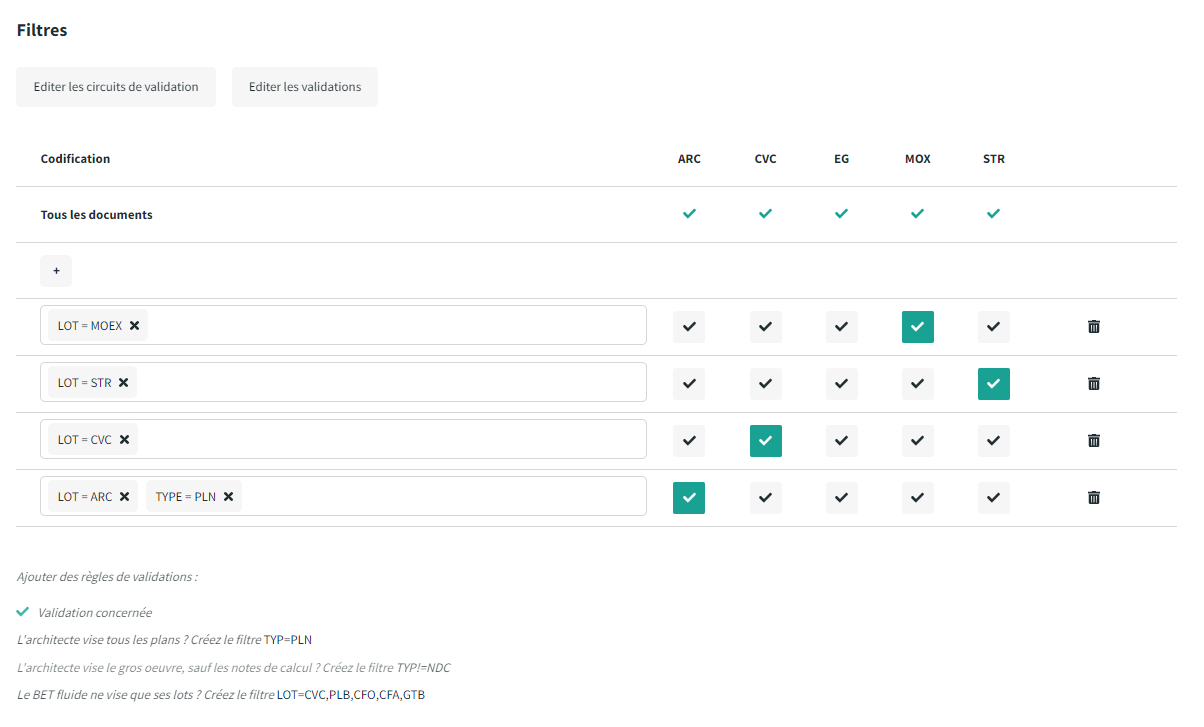Screen dimensions: 1204x727
Task: Click the Tous les documents row label
Action: [x=97, y=215]
